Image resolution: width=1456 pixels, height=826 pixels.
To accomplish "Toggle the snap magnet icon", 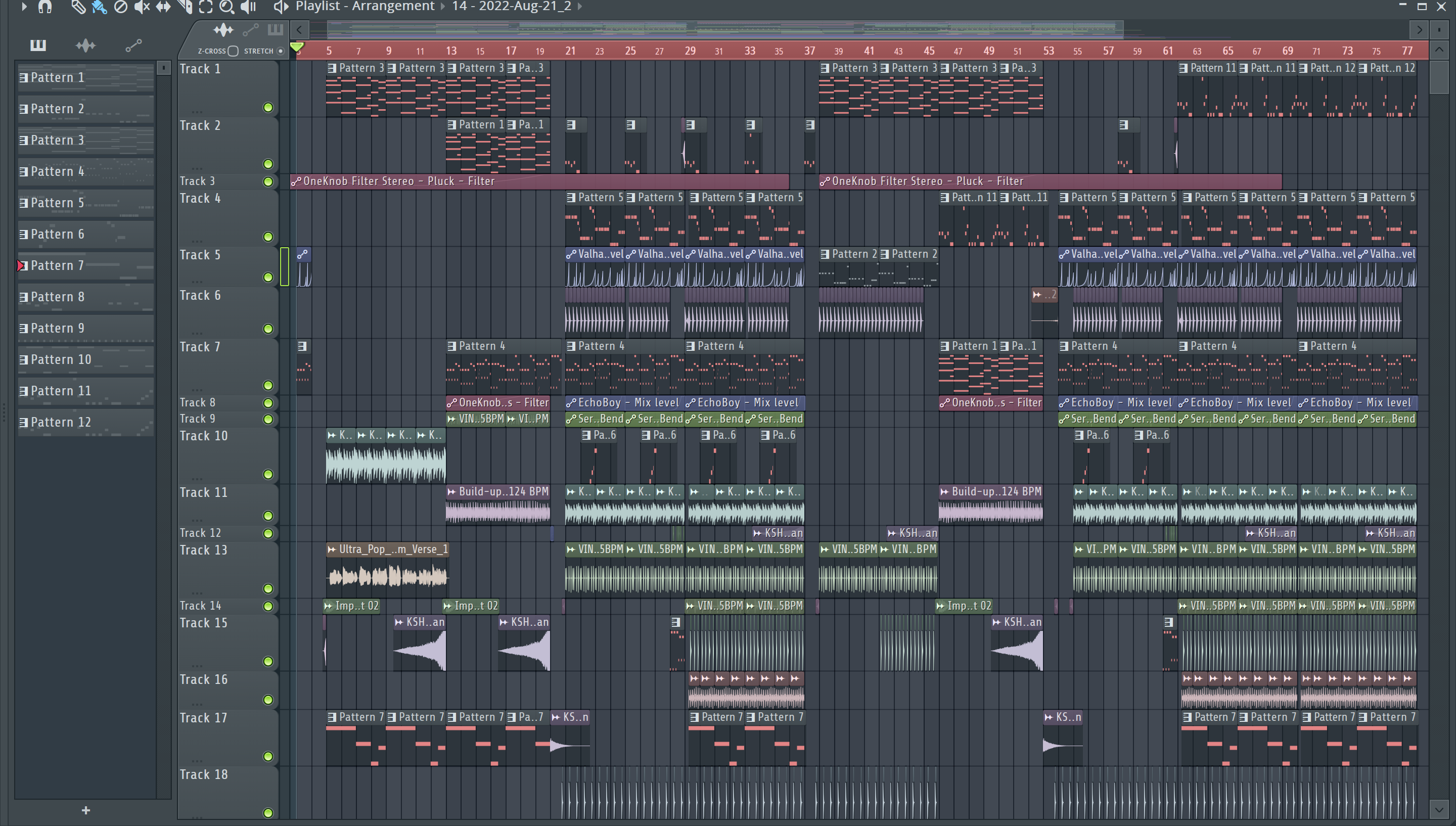I will 45,7.
